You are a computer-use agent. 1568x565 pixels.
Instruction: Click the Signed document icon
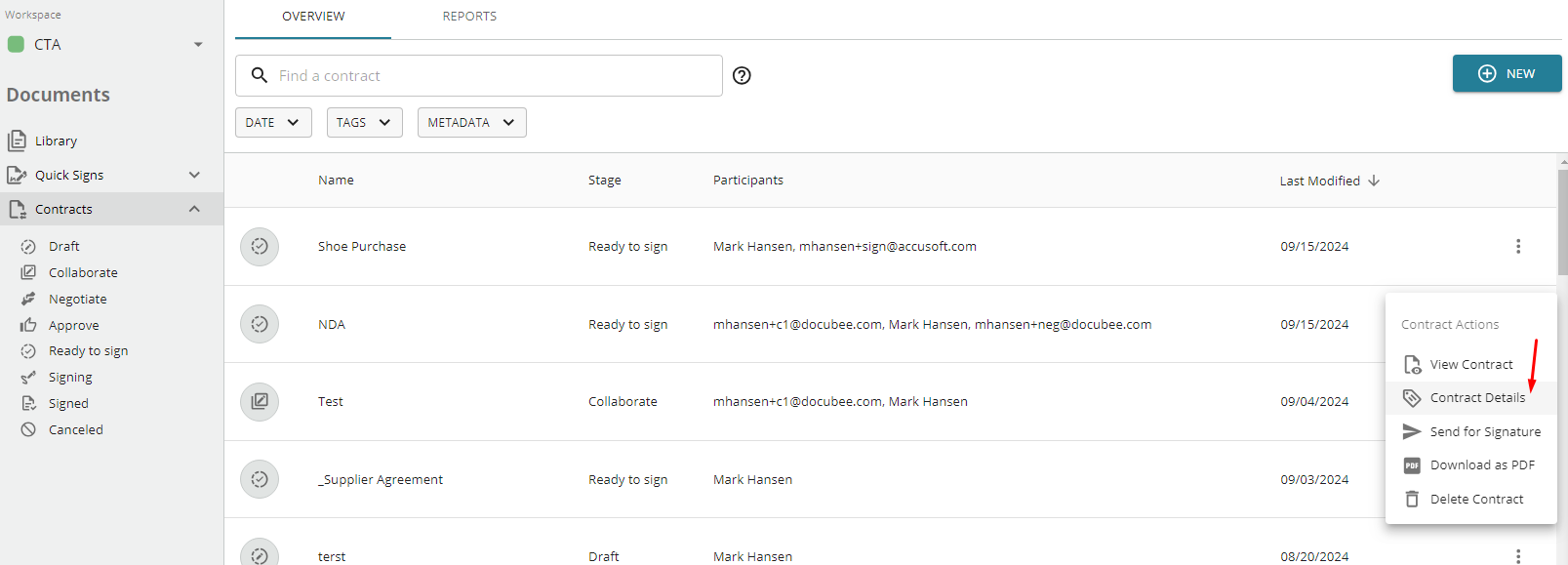28,404
